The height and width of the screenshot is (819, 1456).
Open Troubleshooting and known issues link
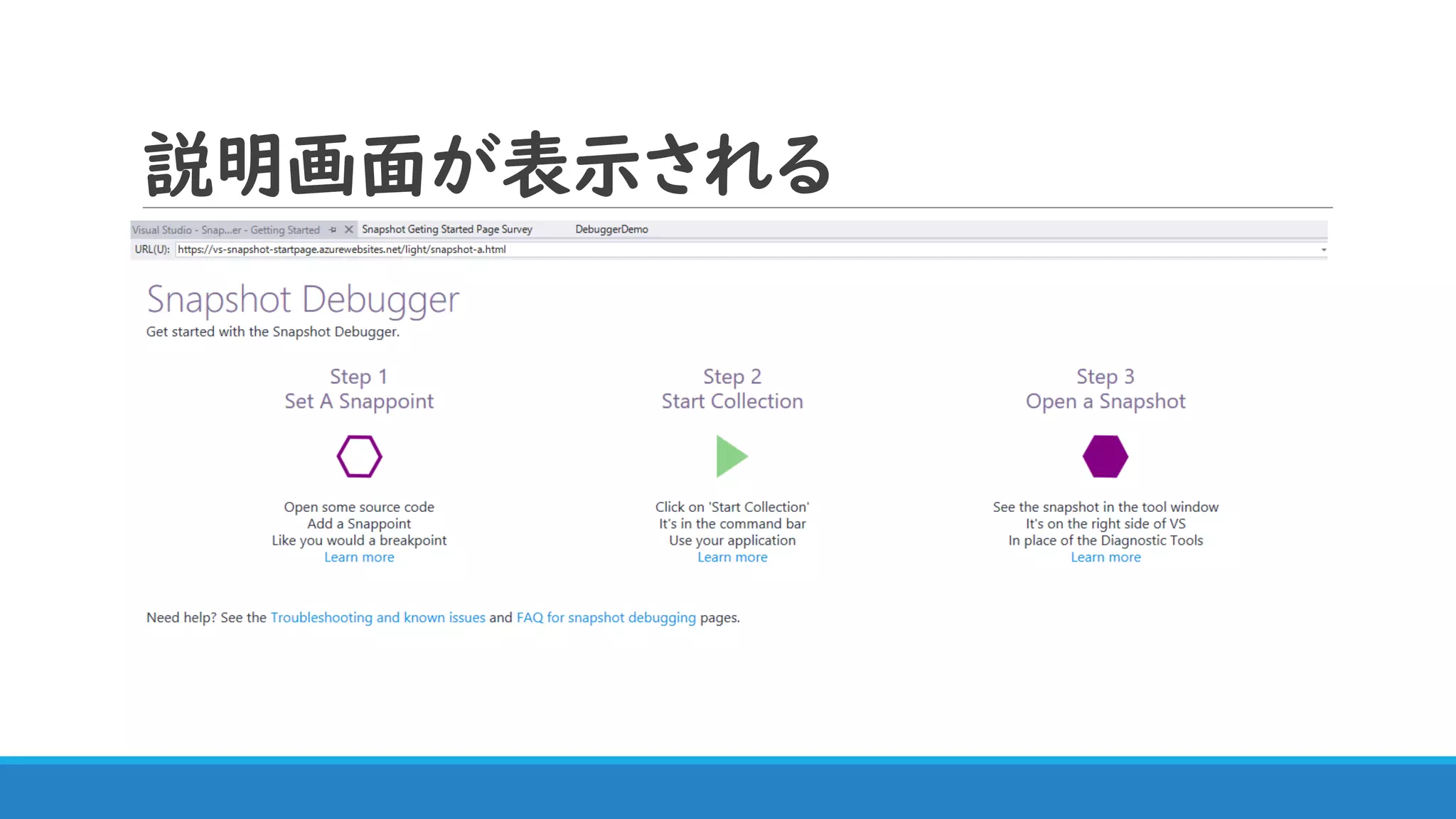pyautogui.click(x=378, y=618)
